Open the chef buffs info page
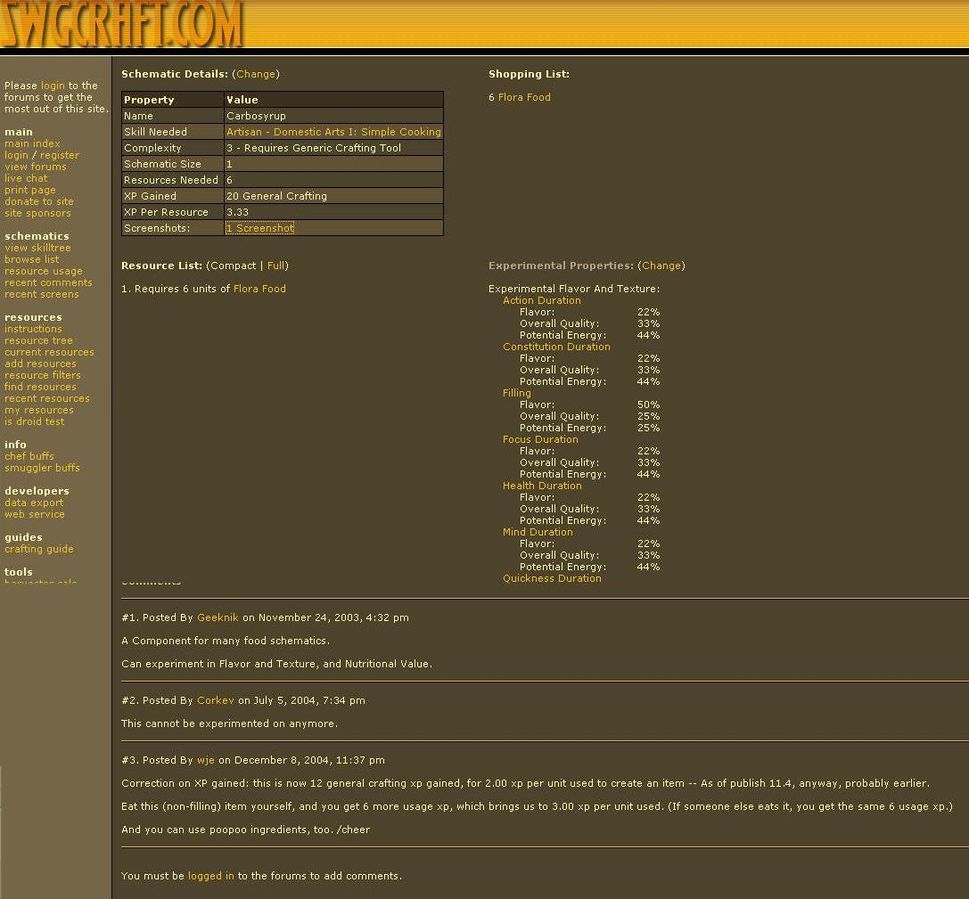This screenshot has height=899, width=969. (x=29, y=456)
